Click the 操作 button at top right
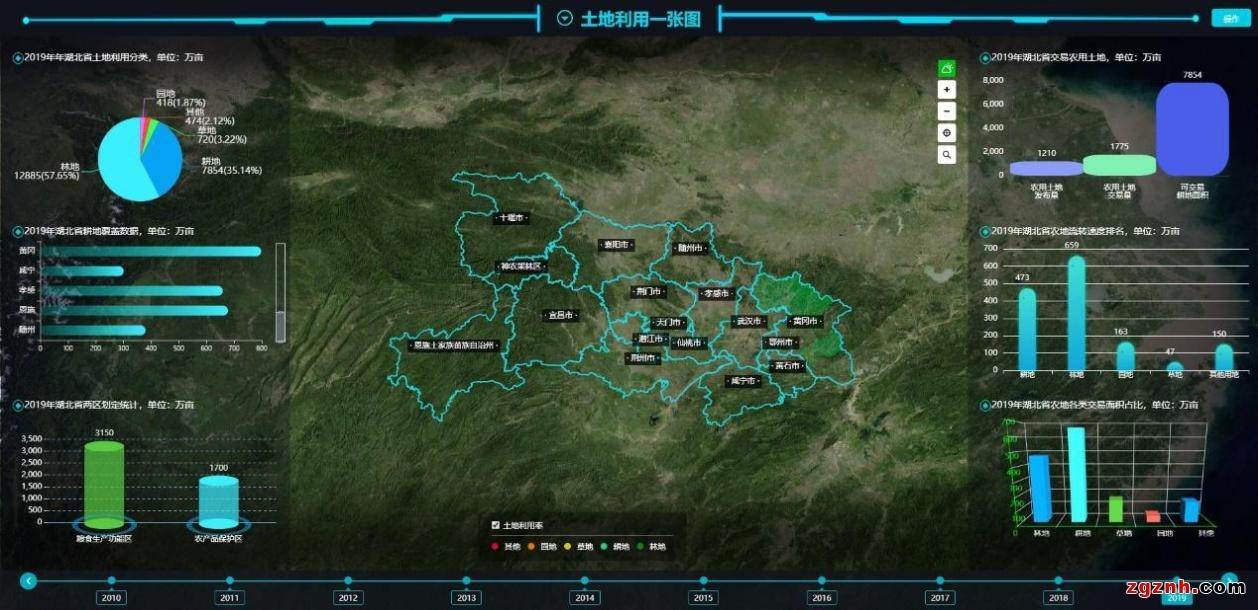This screenshot has width=1258, height=610. click(1230, 18)
